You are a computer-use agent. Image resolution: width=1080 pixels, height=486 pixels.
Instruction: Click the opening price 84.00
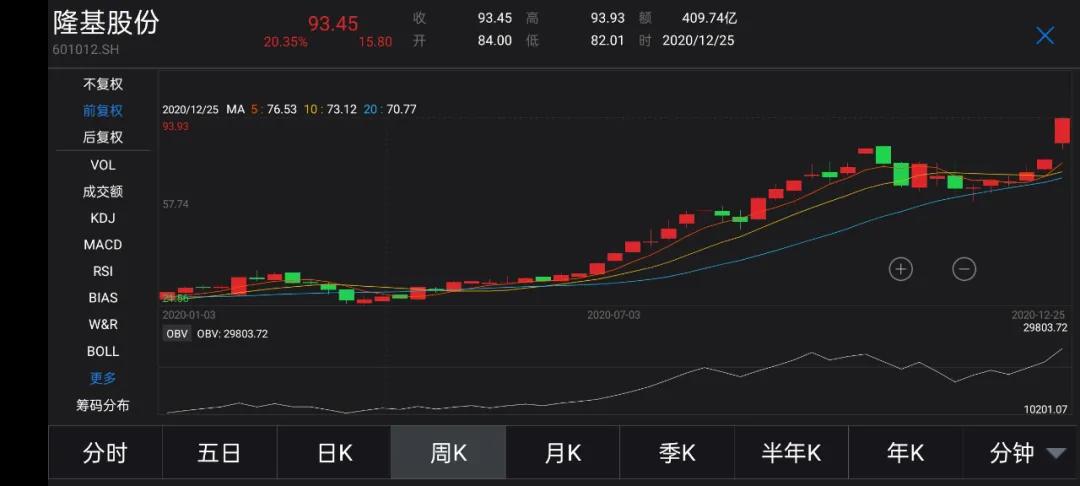495,41
